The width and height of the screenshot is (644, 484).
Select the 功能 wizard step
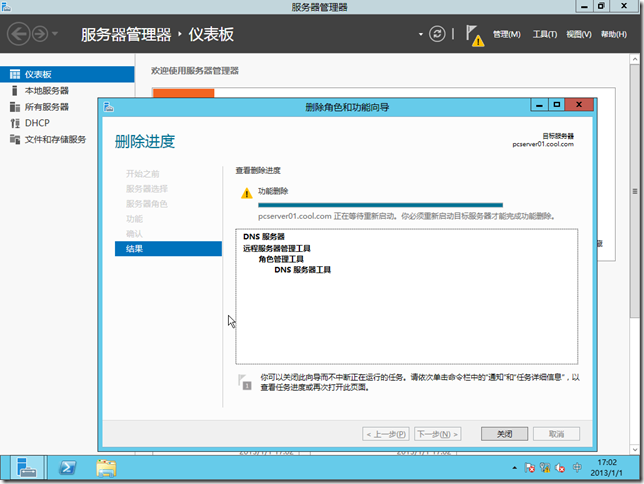point(134,219)
